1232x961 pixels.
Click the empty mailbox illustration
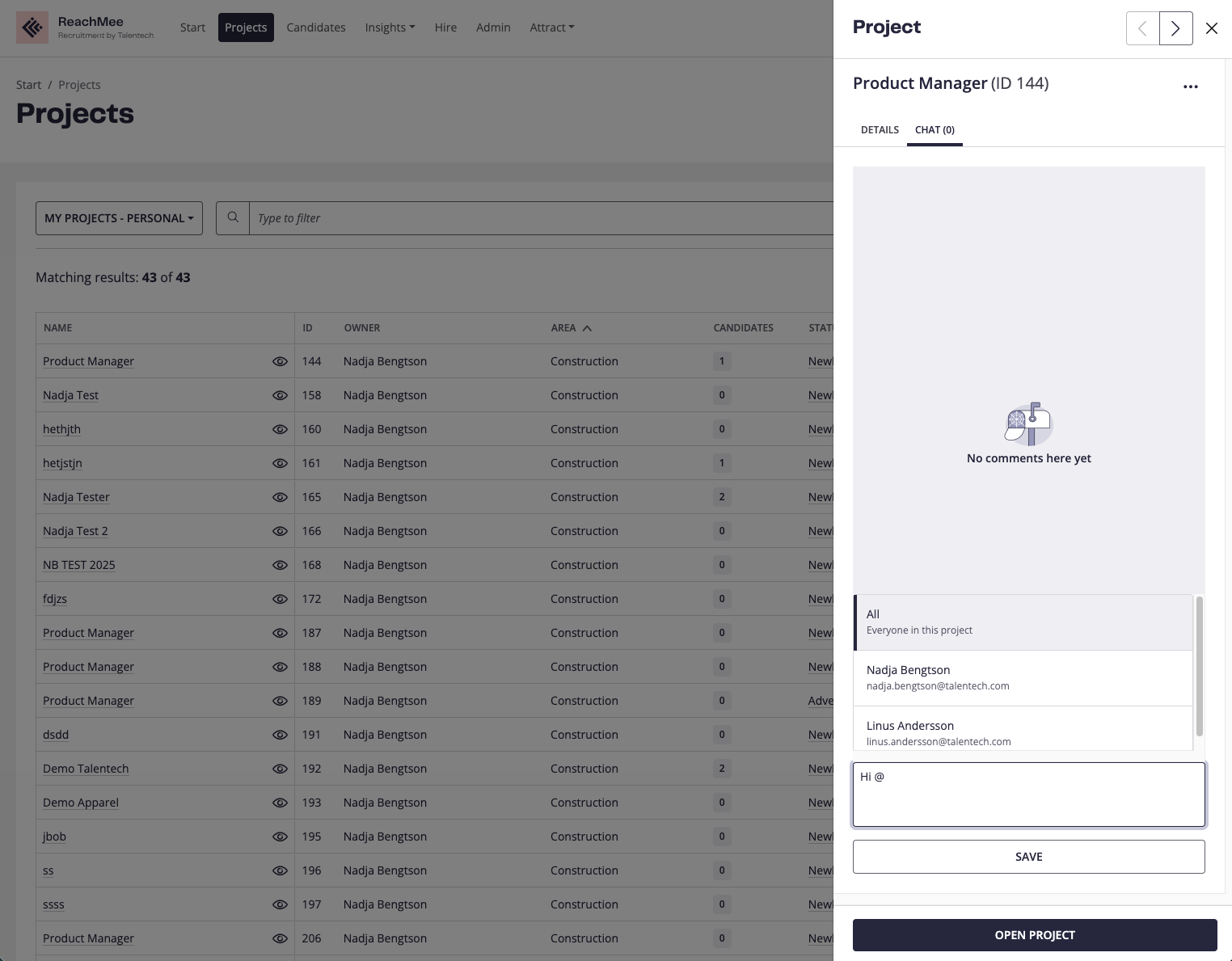pyautogui.click(x=1028, y=424)
